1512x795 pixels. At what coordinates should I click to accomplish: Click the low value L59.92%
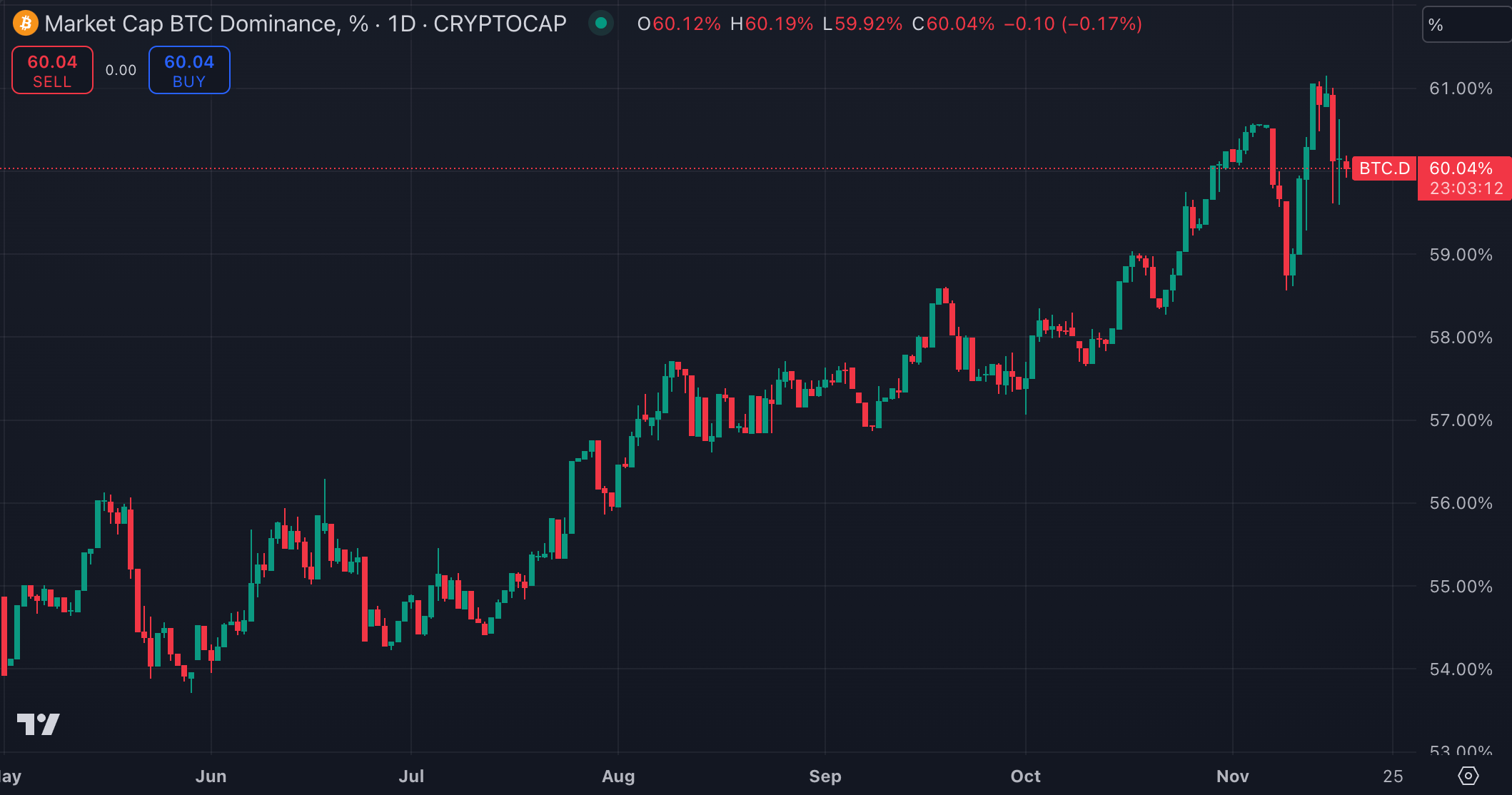tap(863, 24)
